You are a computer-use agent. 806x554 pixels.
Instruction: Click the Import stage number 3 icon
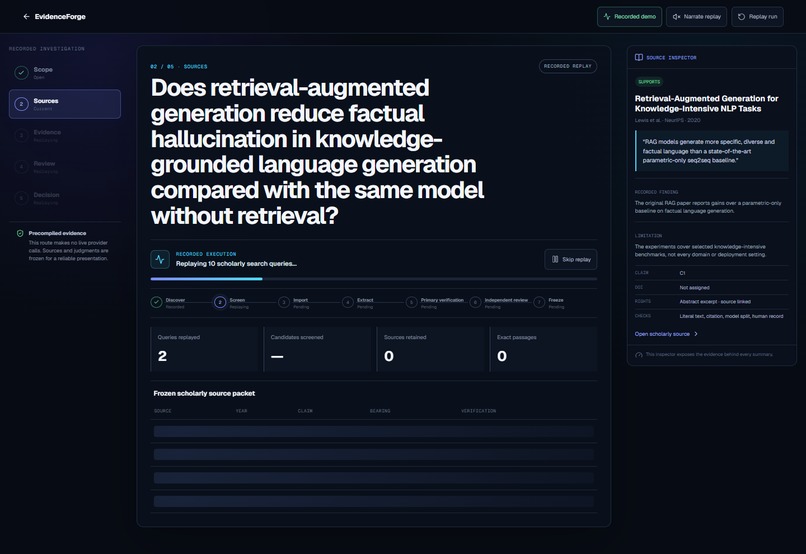(284, 302)
